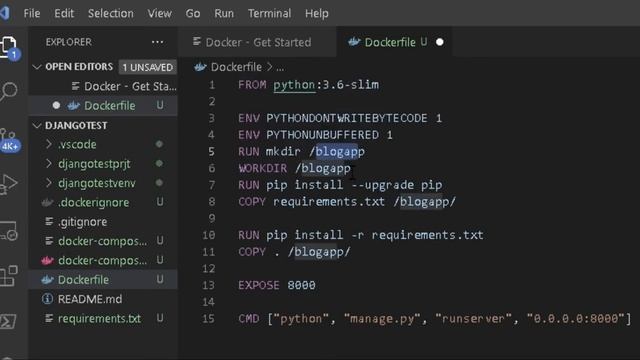The height and width of the screenshot is (360, 640).
Task: Click the line 13 EXPOSE 8000 code
Action: click(277, 285)
